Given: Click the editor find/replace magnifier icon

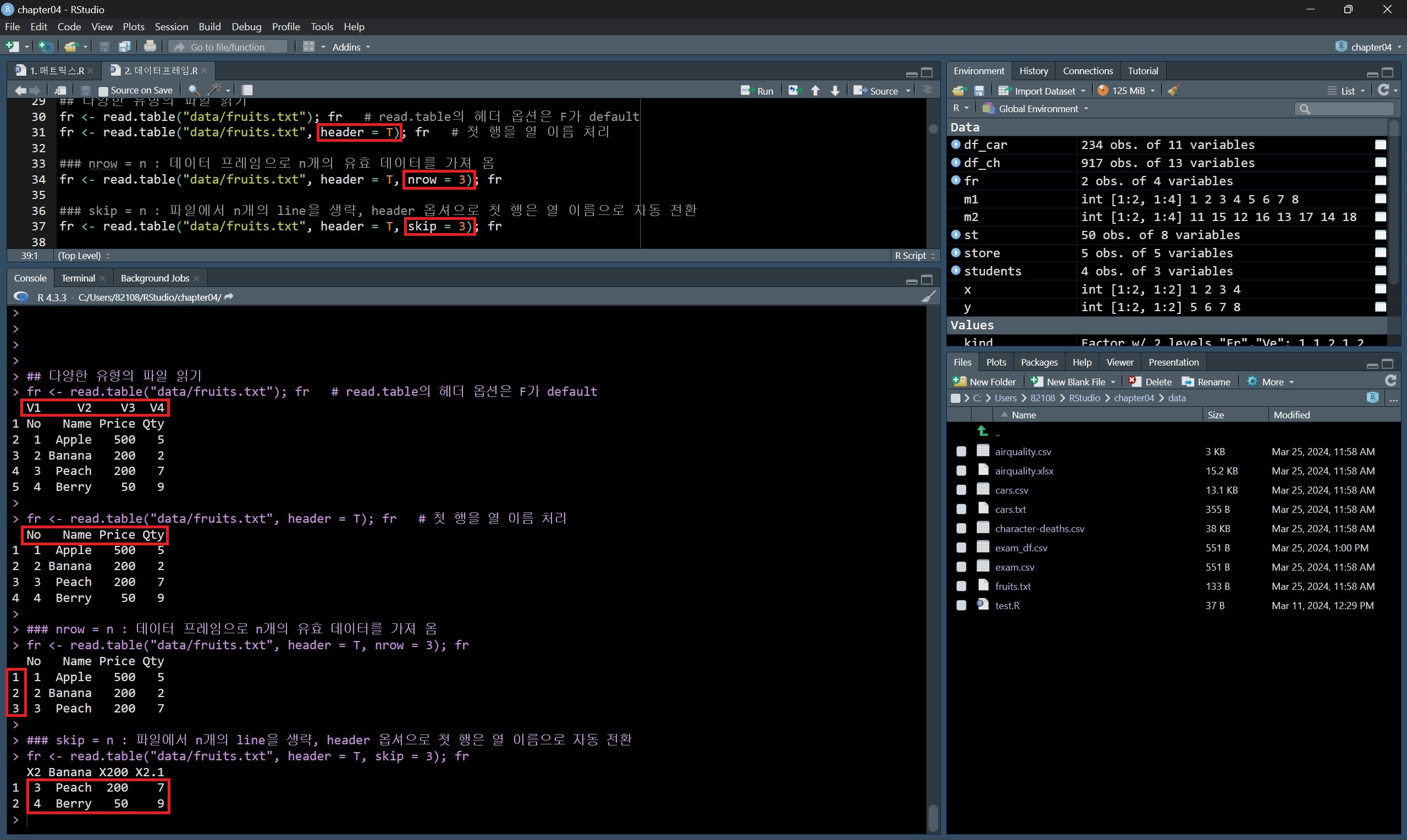Looking at the screenshot, I should click(194, 90).
